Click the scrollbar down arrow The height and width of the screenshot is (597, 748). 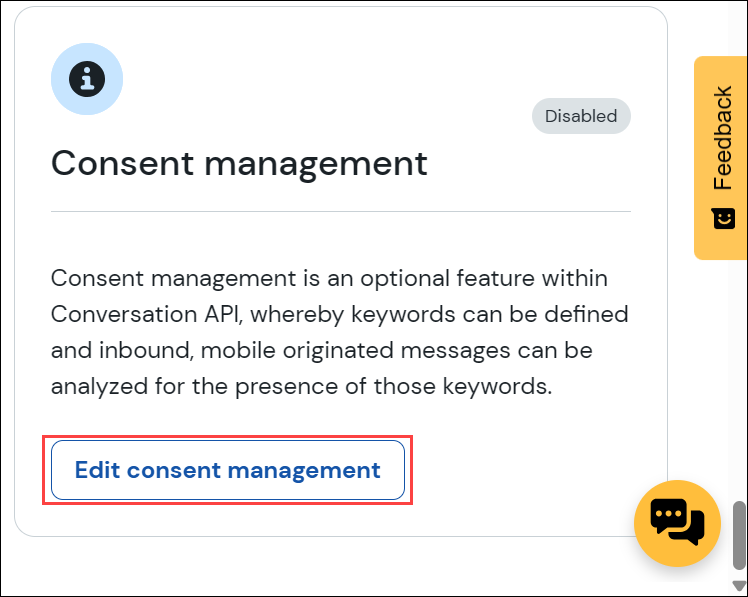[x=739, y=585]
